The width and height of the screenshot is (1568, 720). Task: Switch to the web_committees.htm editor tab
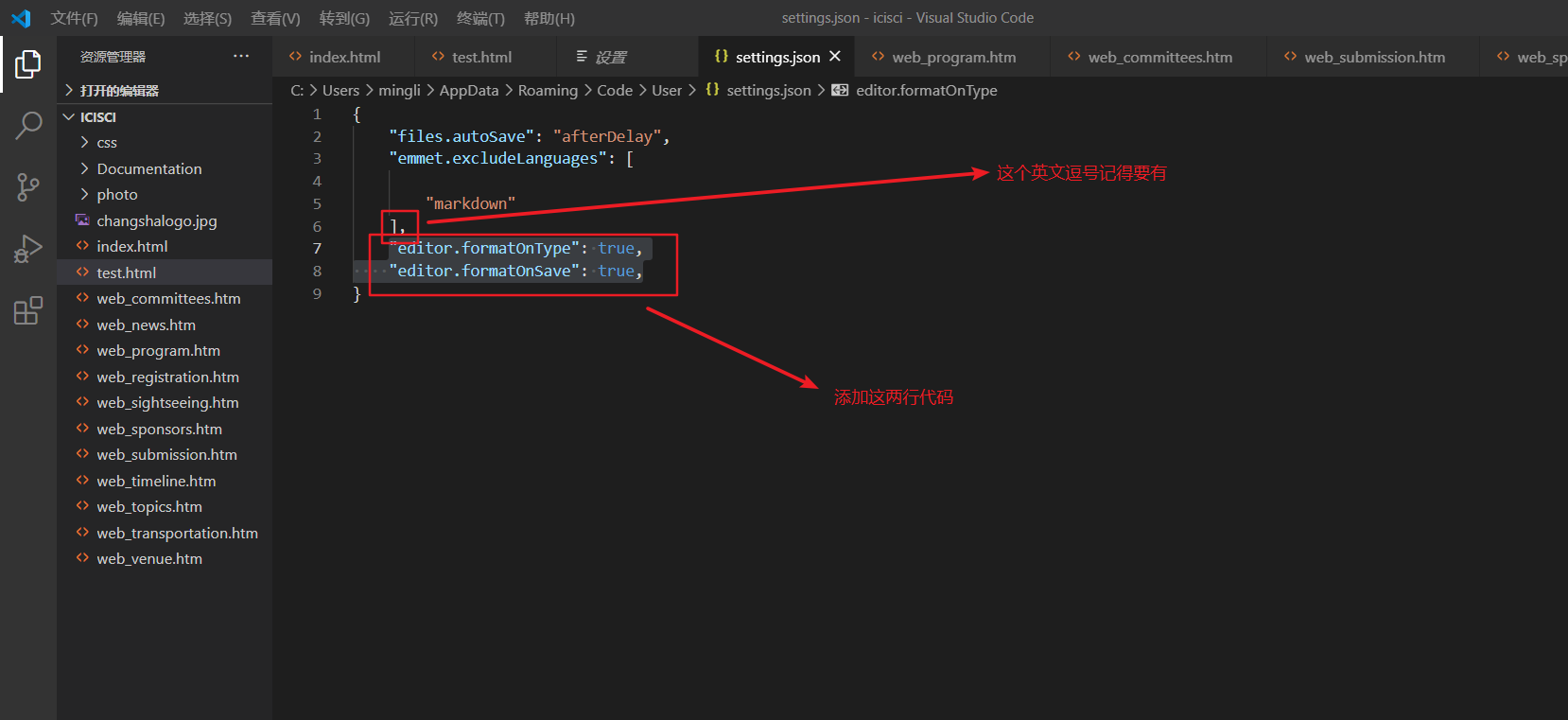(1159, 57)
